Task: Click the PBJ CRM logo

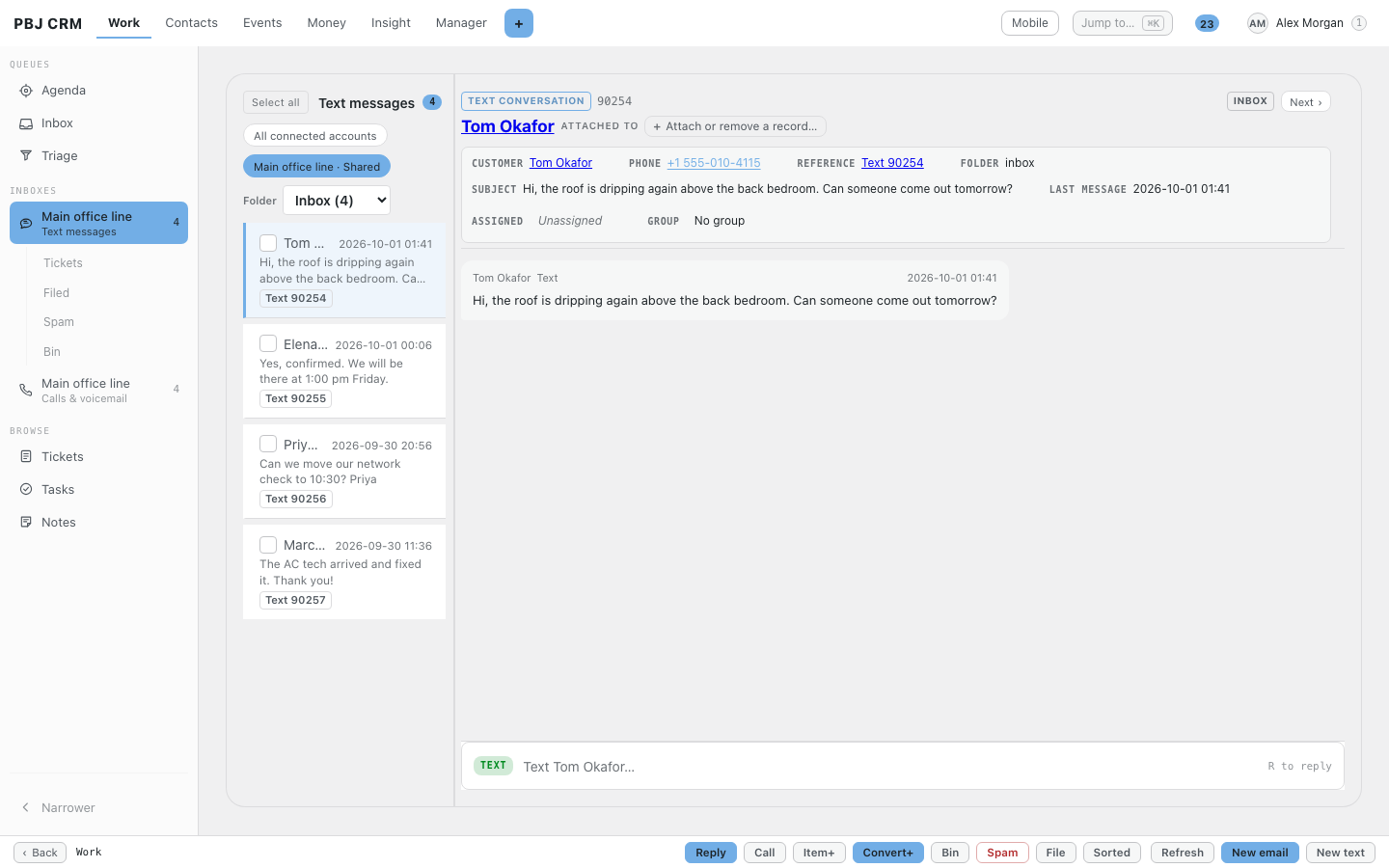Action: [x=48, y=24]
